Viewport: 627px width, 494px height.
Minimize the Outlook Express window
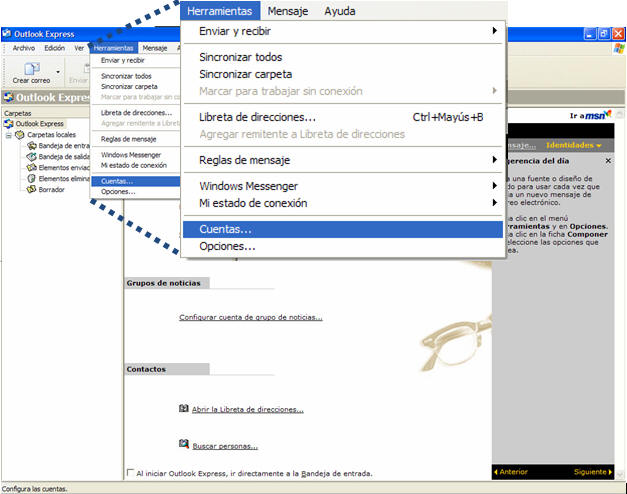(590, 34)
